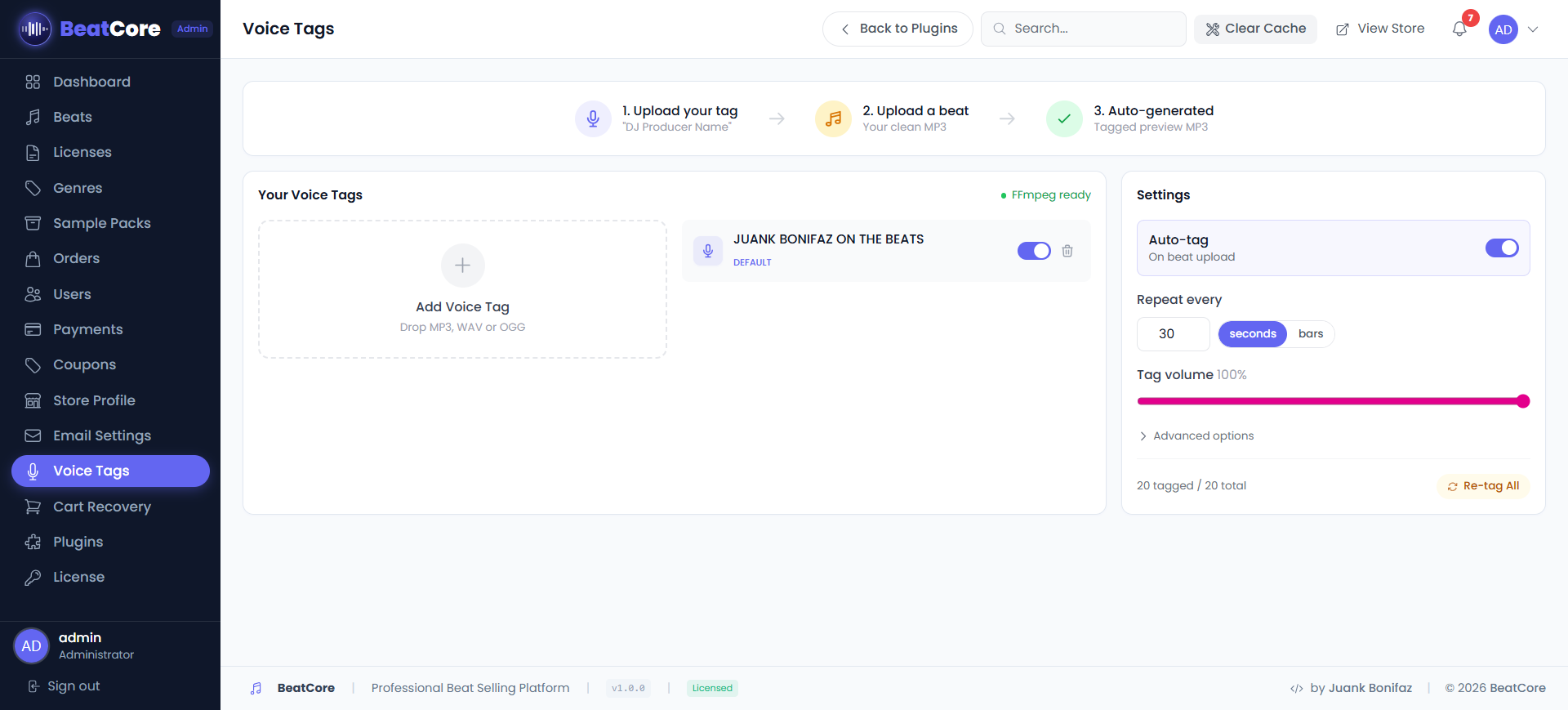Image resolution: width=1568 pixels, height=710 pixels.
Task: Click the Auto-generated checkmark step icon
Action: 1064,119
